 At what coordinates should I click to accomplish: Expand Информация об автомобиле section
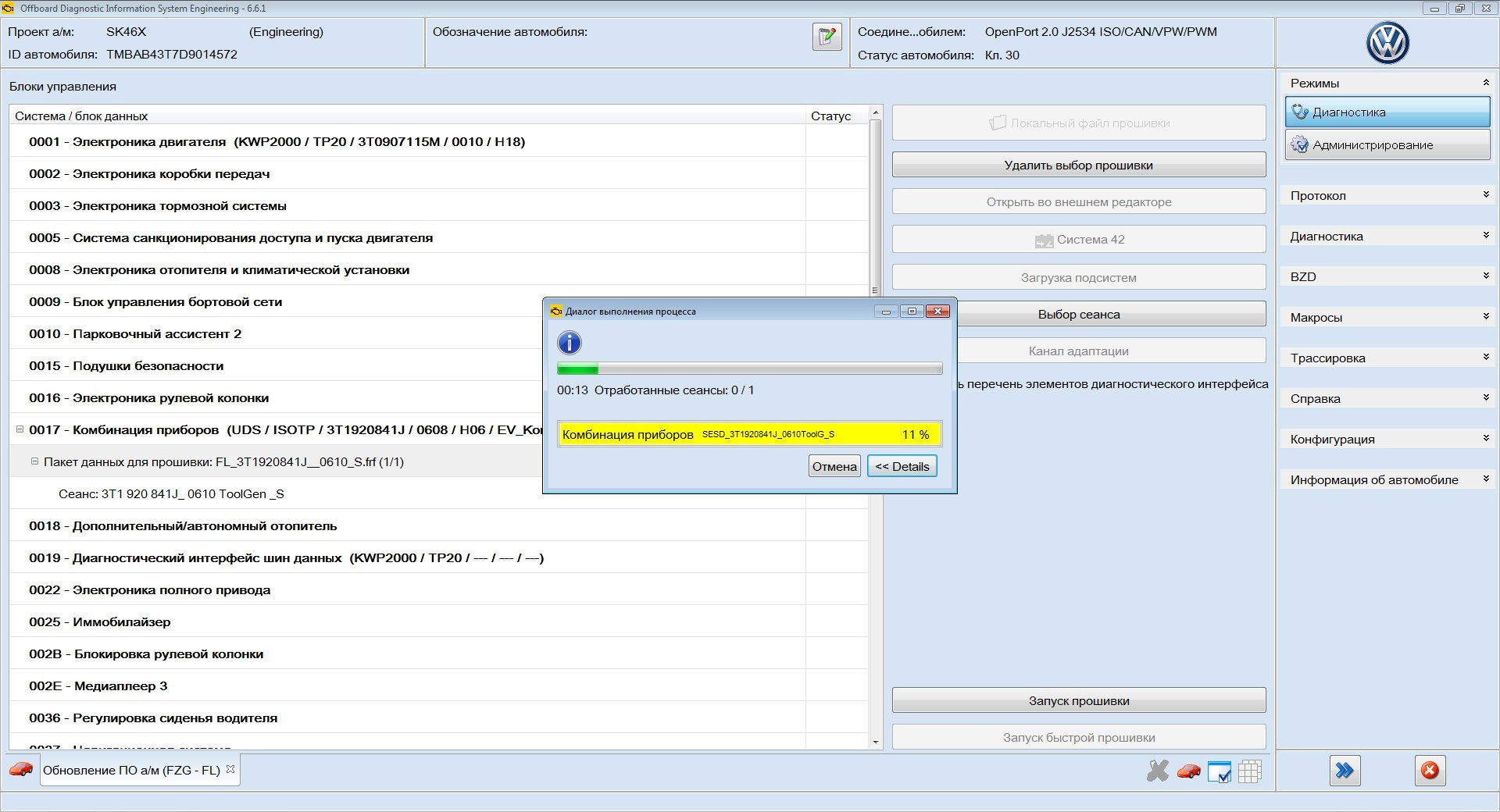1485,479
